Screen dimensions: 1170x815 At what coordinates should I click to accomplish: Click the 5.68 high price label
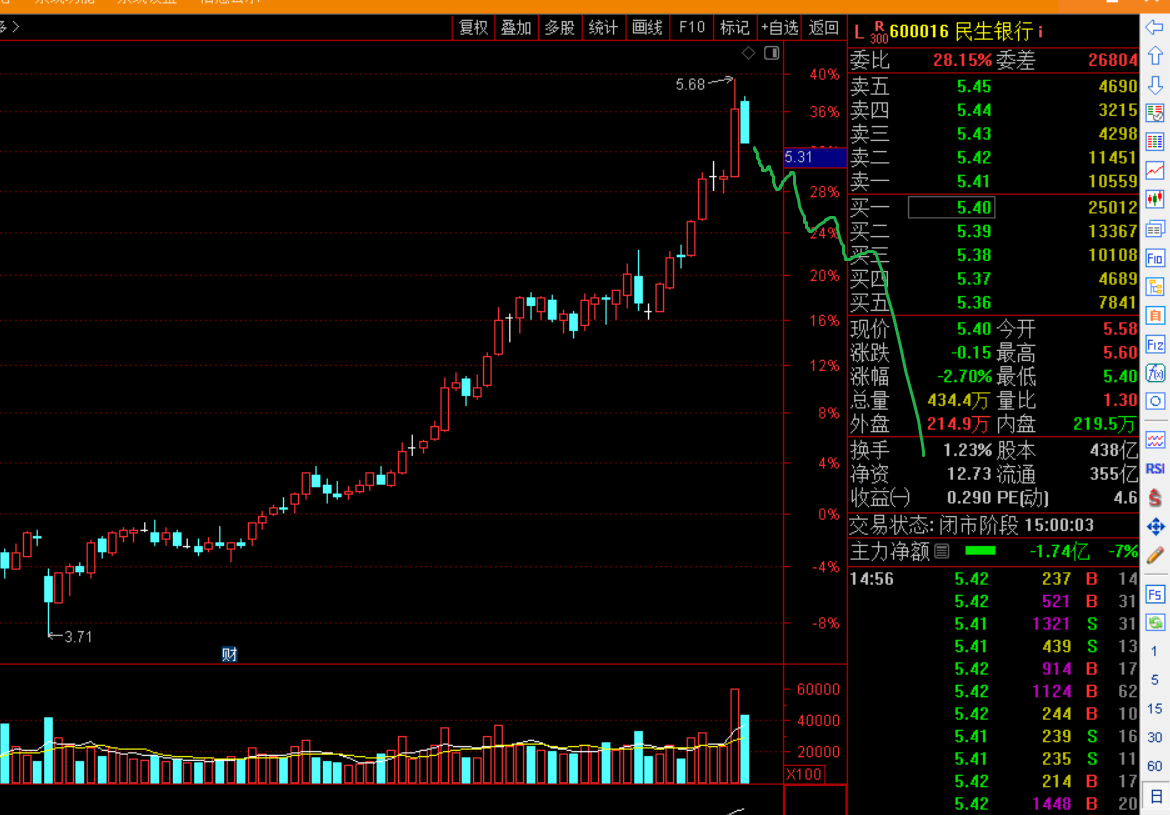(690, 84)
